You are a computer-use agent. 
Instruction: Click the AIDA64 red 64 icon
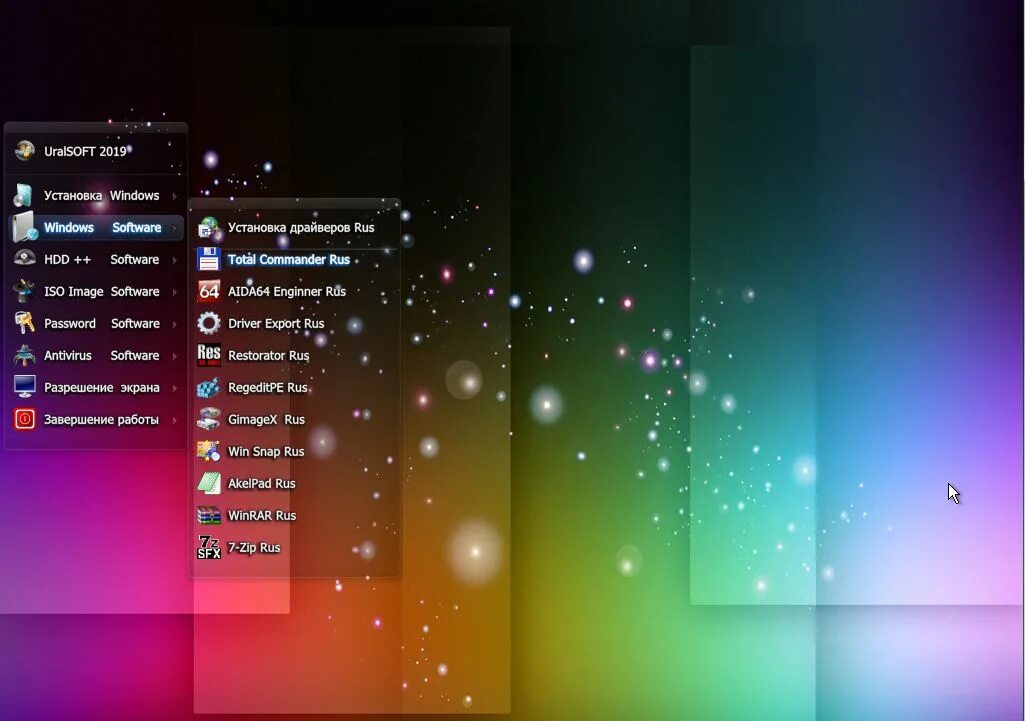[209, 292]
